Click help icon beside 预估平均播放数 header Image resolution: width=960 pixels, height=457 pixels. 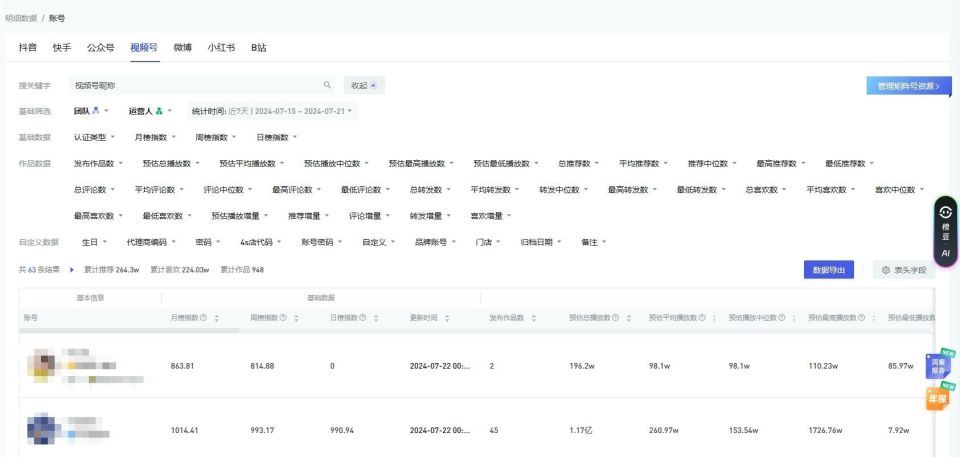(x=702, y=318)
